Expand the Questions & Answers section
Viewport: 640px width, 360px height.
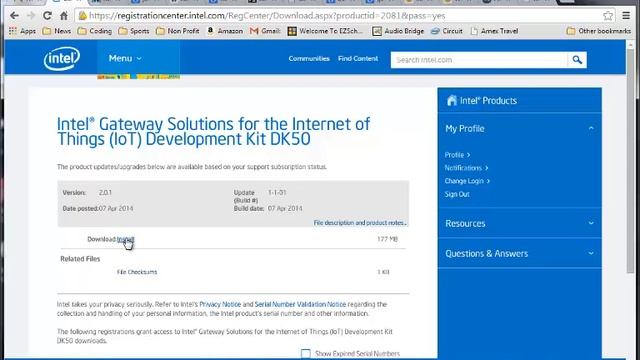(x=591, y=253)
